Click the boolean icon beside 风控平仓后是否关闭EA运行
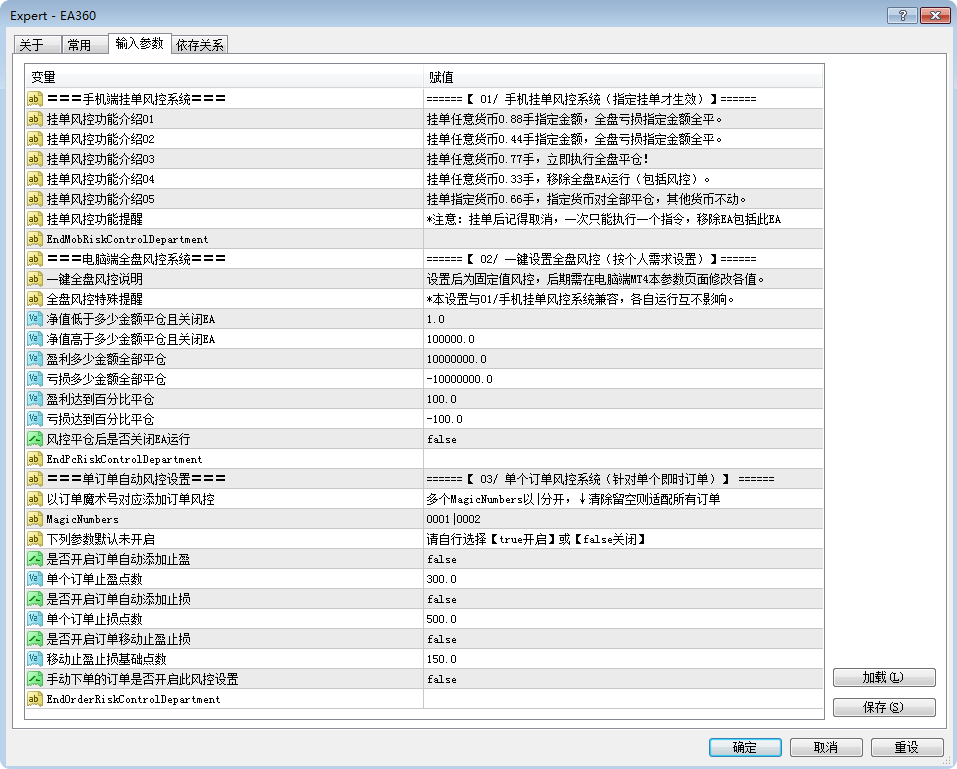Viewport: 957px width, 769px height. [34, 439]
